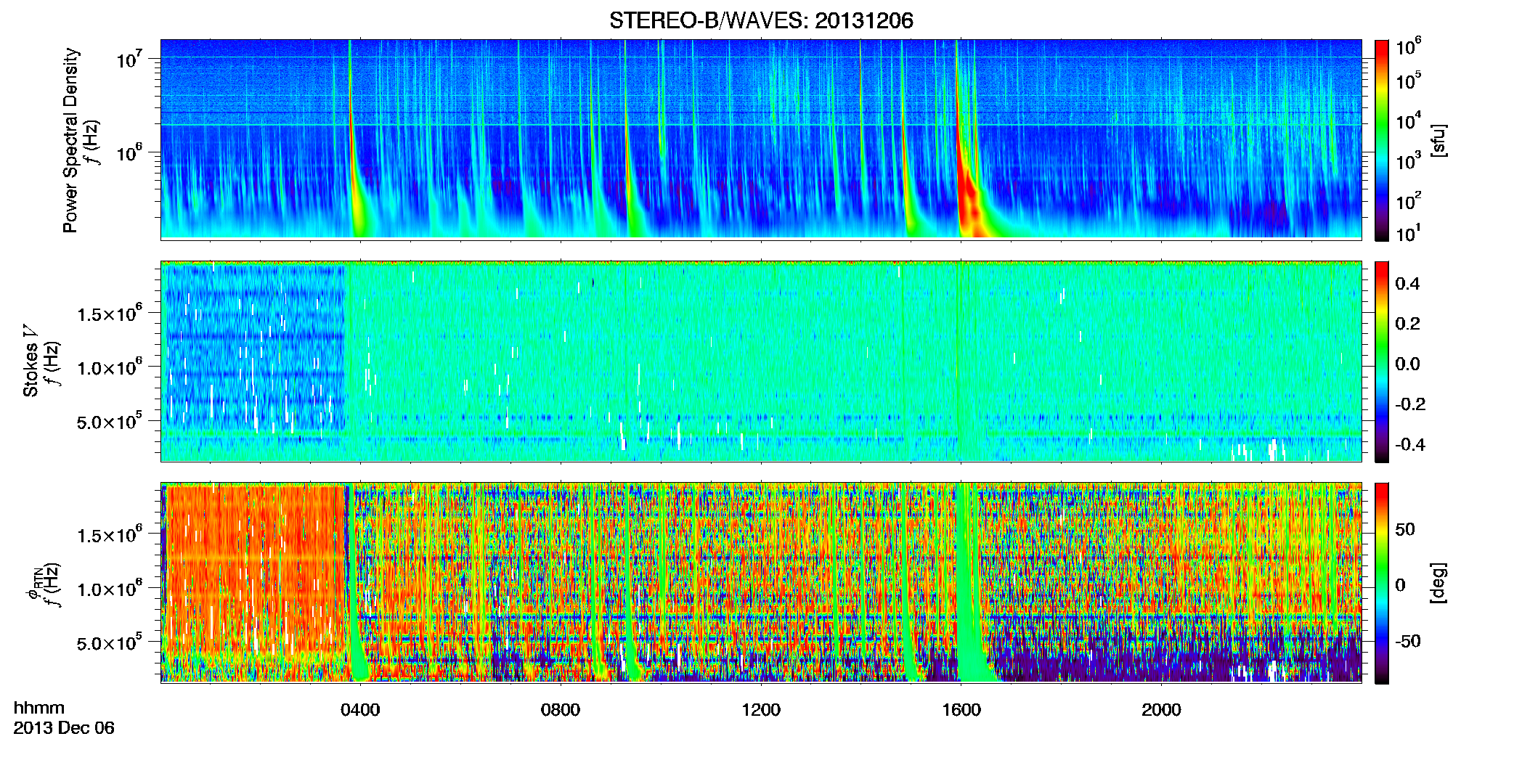Image resolution: width=1522 pixels, height=784 pixels.
Task: Click the 1.0×10^6 tick on φ RTN axis
Action: tap(110, 589)
